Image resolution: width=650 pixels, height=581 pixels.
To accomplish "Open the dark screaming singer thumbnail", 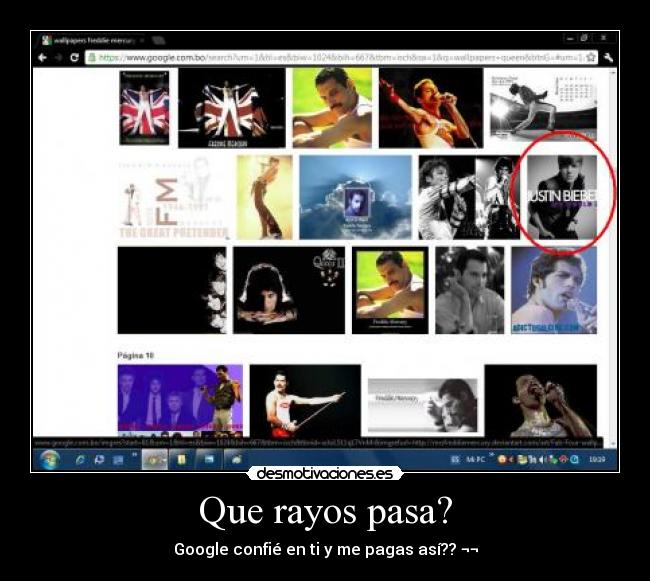I will coord(541,400).
